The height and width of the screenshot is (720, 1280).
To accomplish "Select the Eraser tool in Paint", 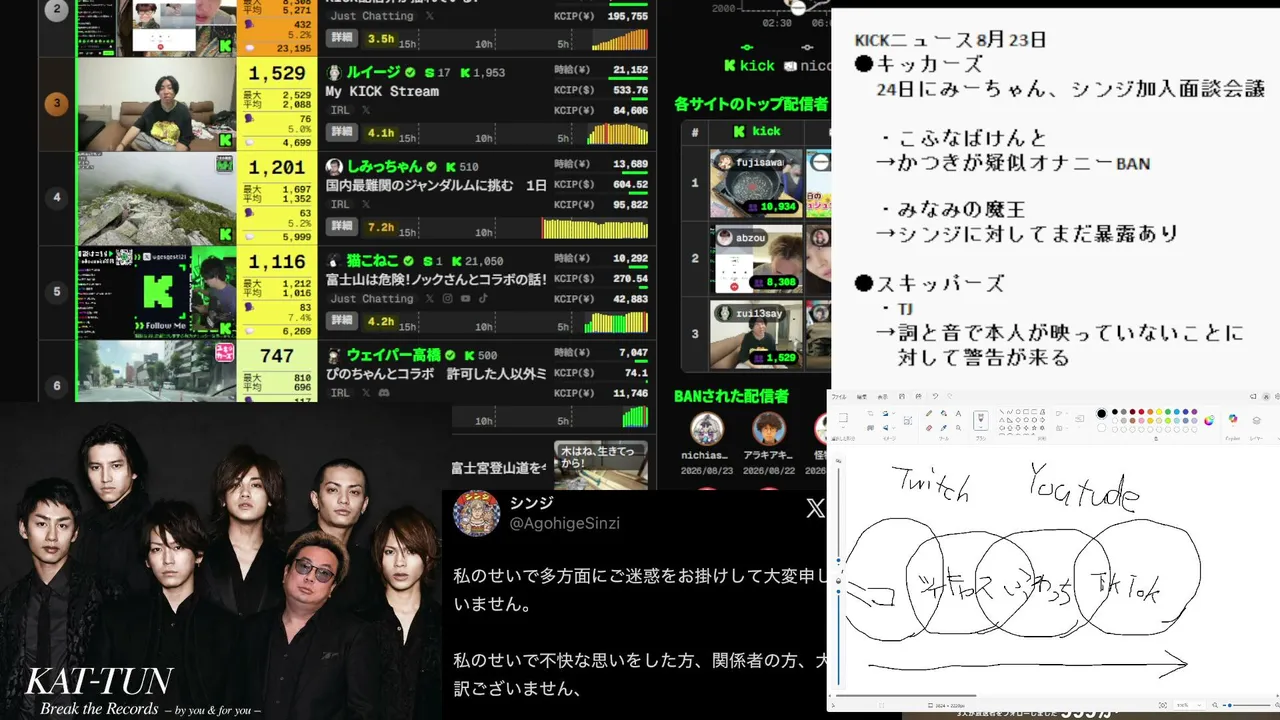I will [x=929, y=427].
